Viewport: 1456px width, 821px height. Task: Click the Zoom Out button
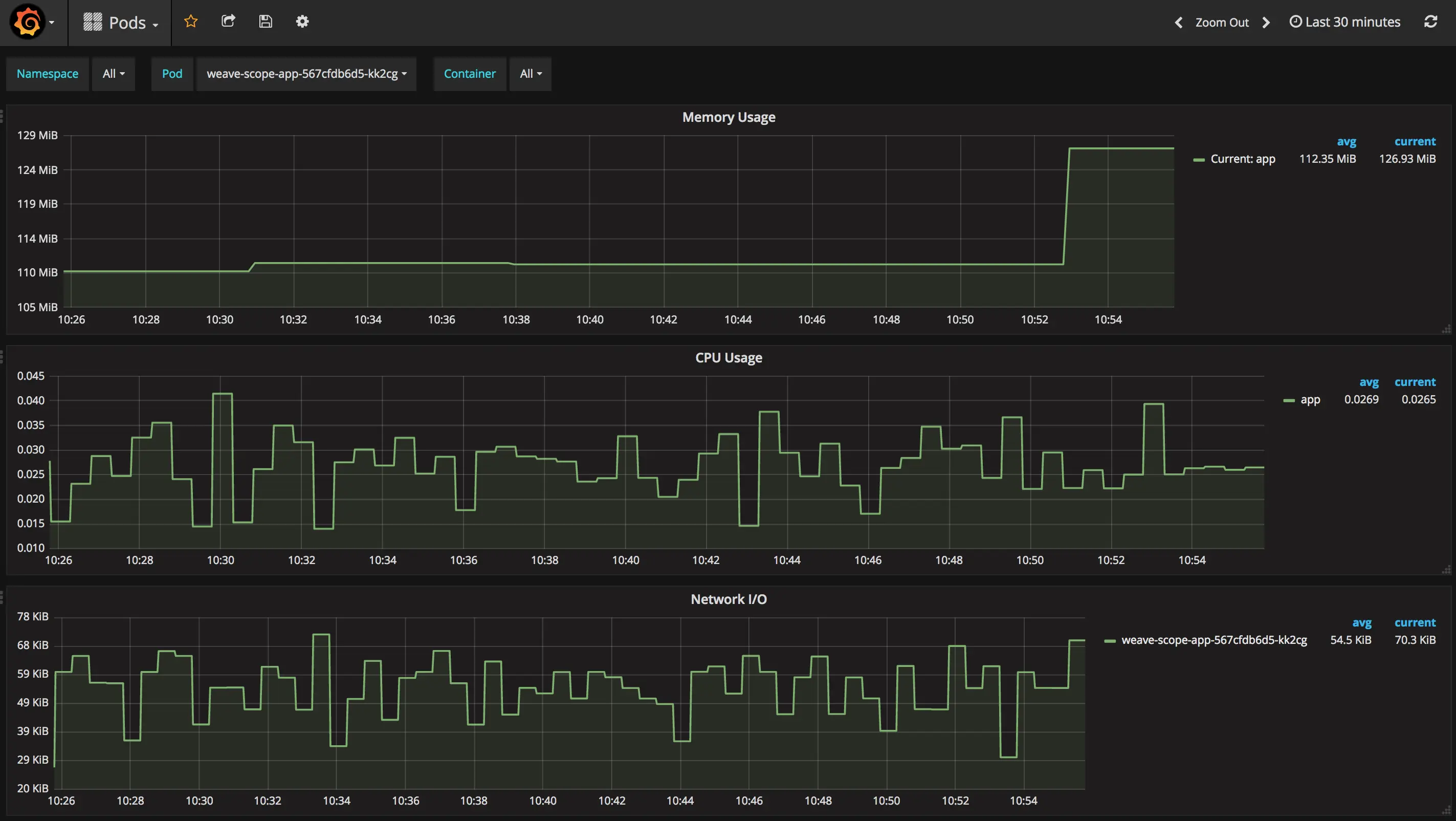coord(1222,23)
